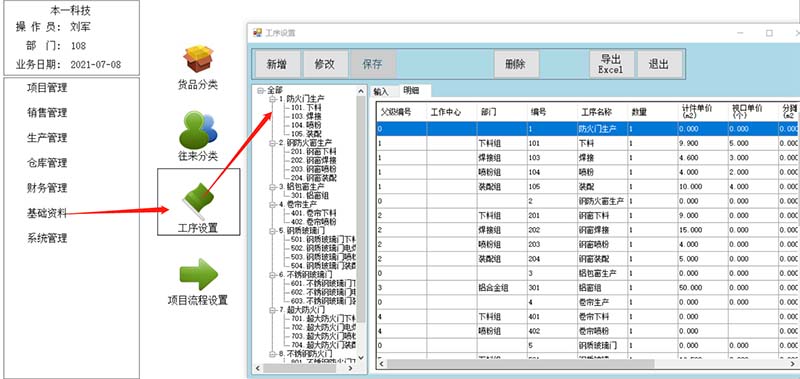Open the 货品分类 box icon
The height and width of the screenshot is (379, 800).
pyautogui.click(x=198, y=59)
